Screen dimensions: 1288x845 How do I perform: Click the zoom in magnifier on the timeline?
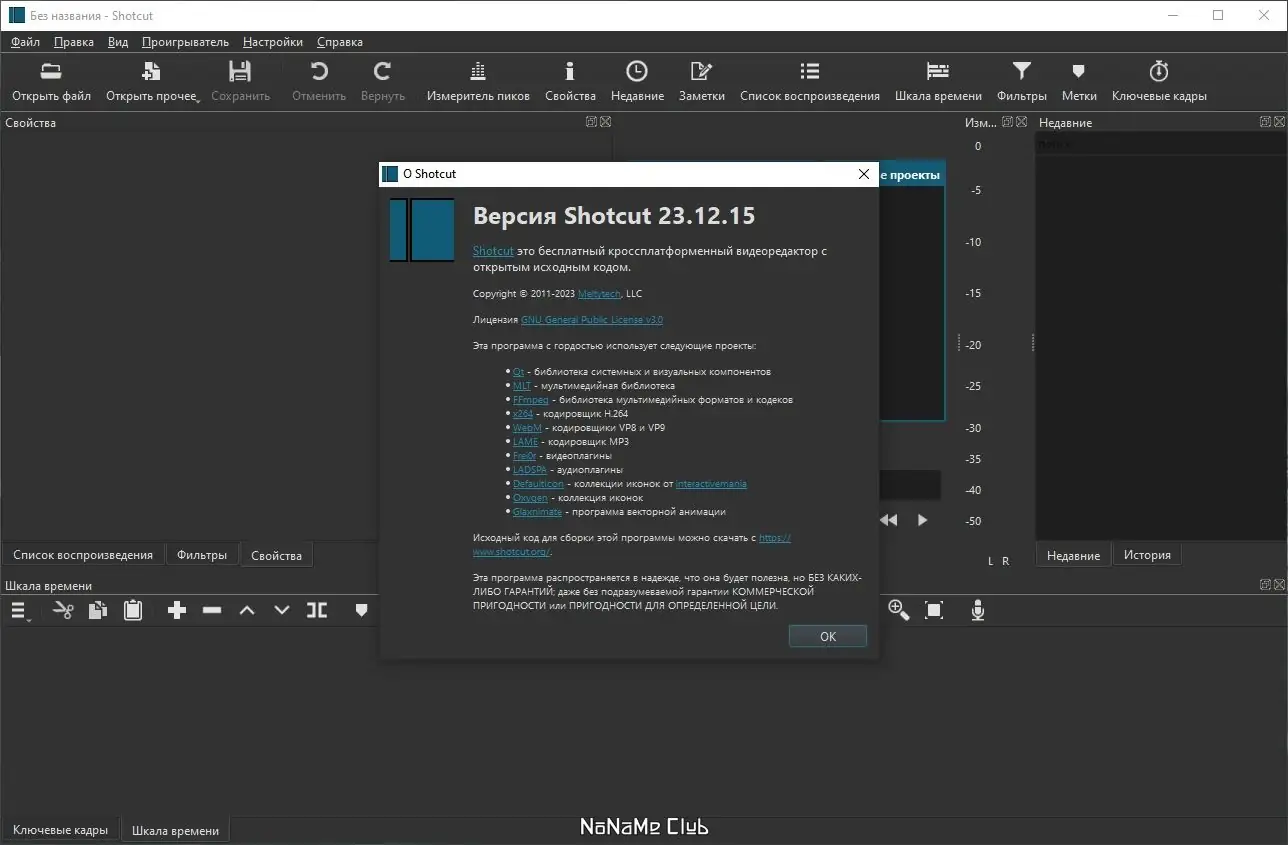click(898, 610)
